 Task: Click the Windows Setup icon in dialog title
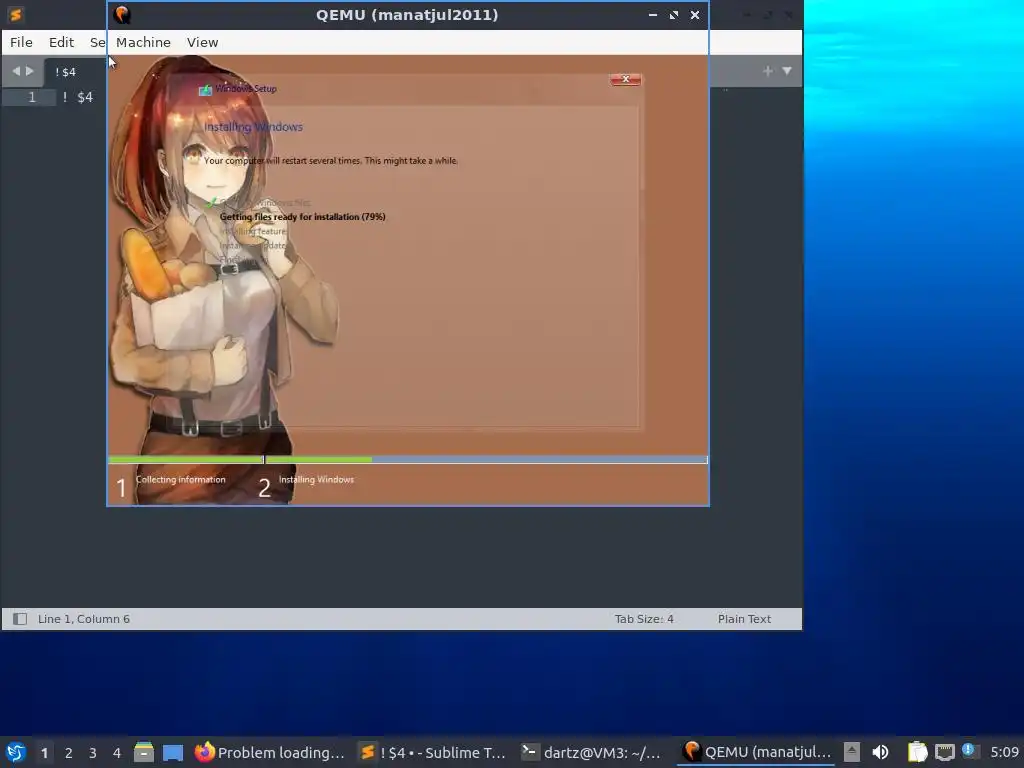(x=205, y=89)
